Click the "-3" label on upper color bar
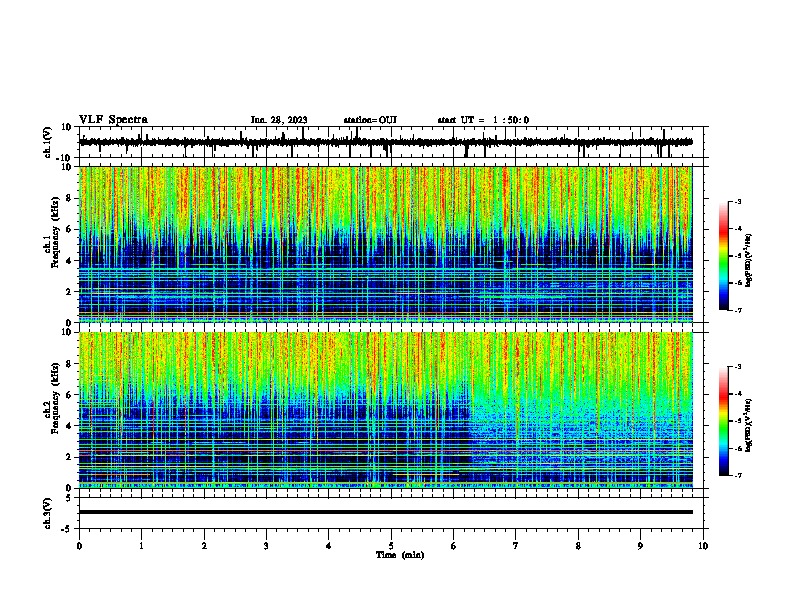 tap(737, 201)
